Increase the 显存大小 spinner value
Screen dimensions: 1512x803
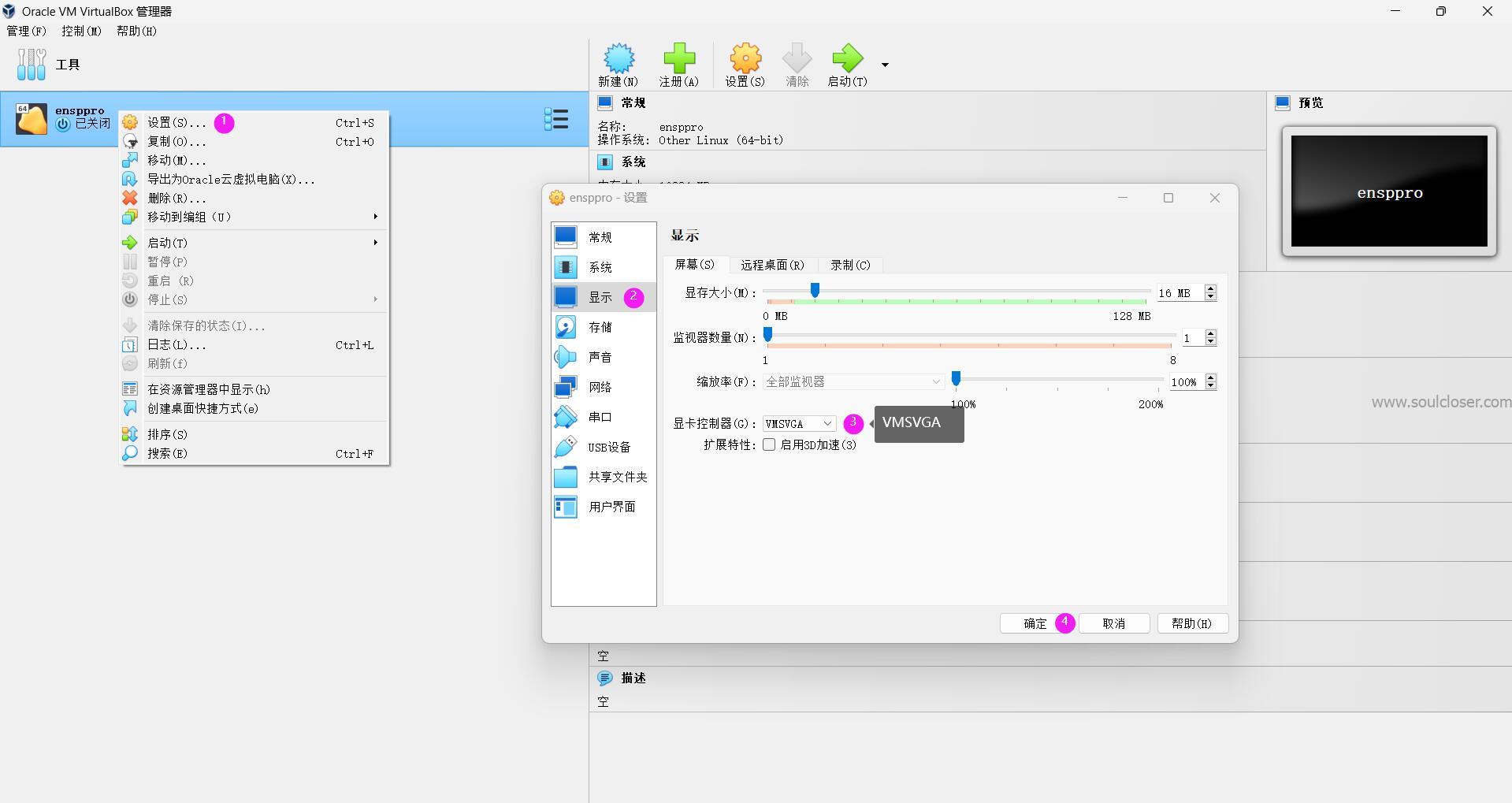tap(1211, 288)
